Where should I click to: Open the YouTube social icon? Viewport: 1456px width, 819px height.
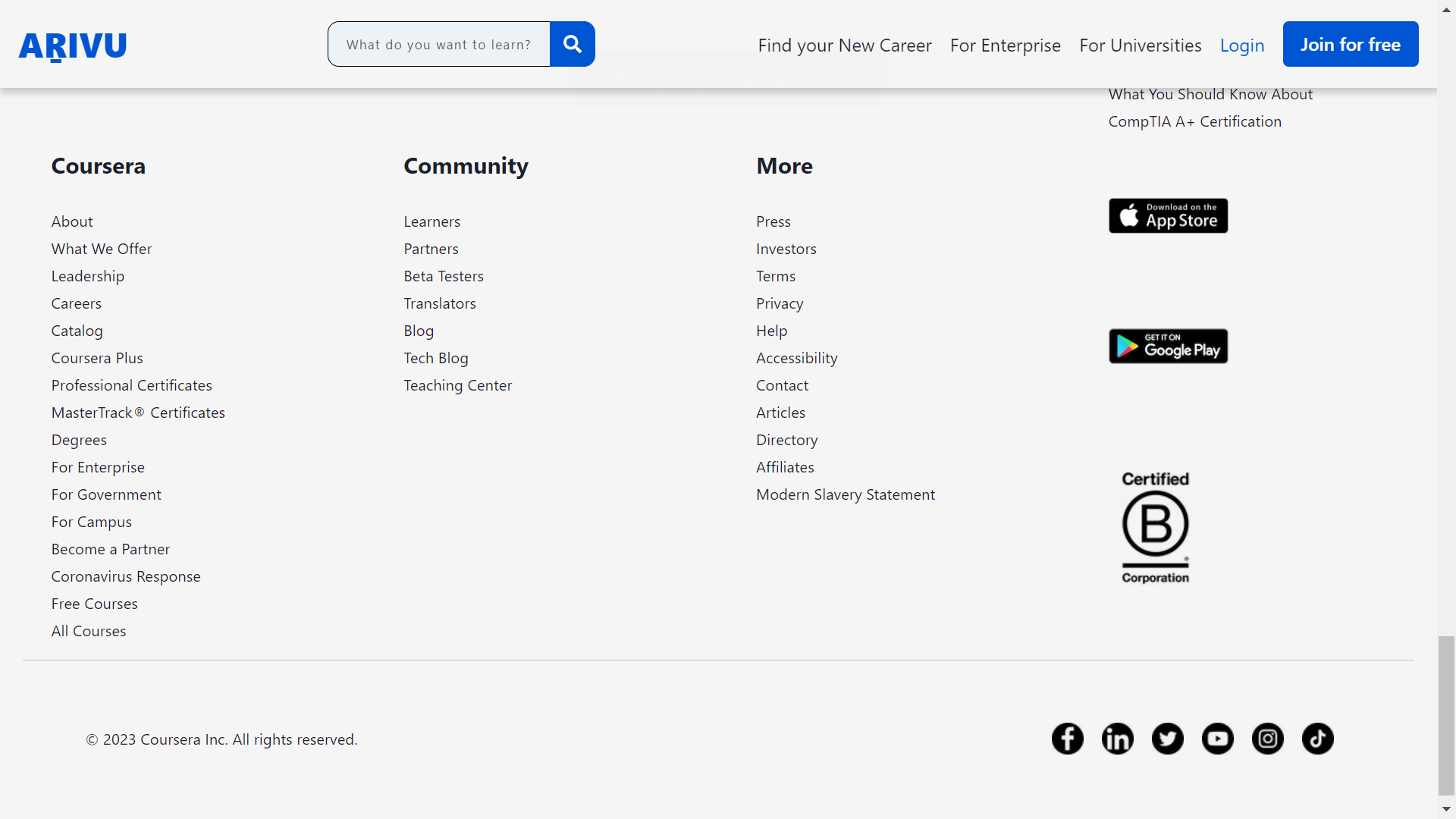(x=1217, y=739)
